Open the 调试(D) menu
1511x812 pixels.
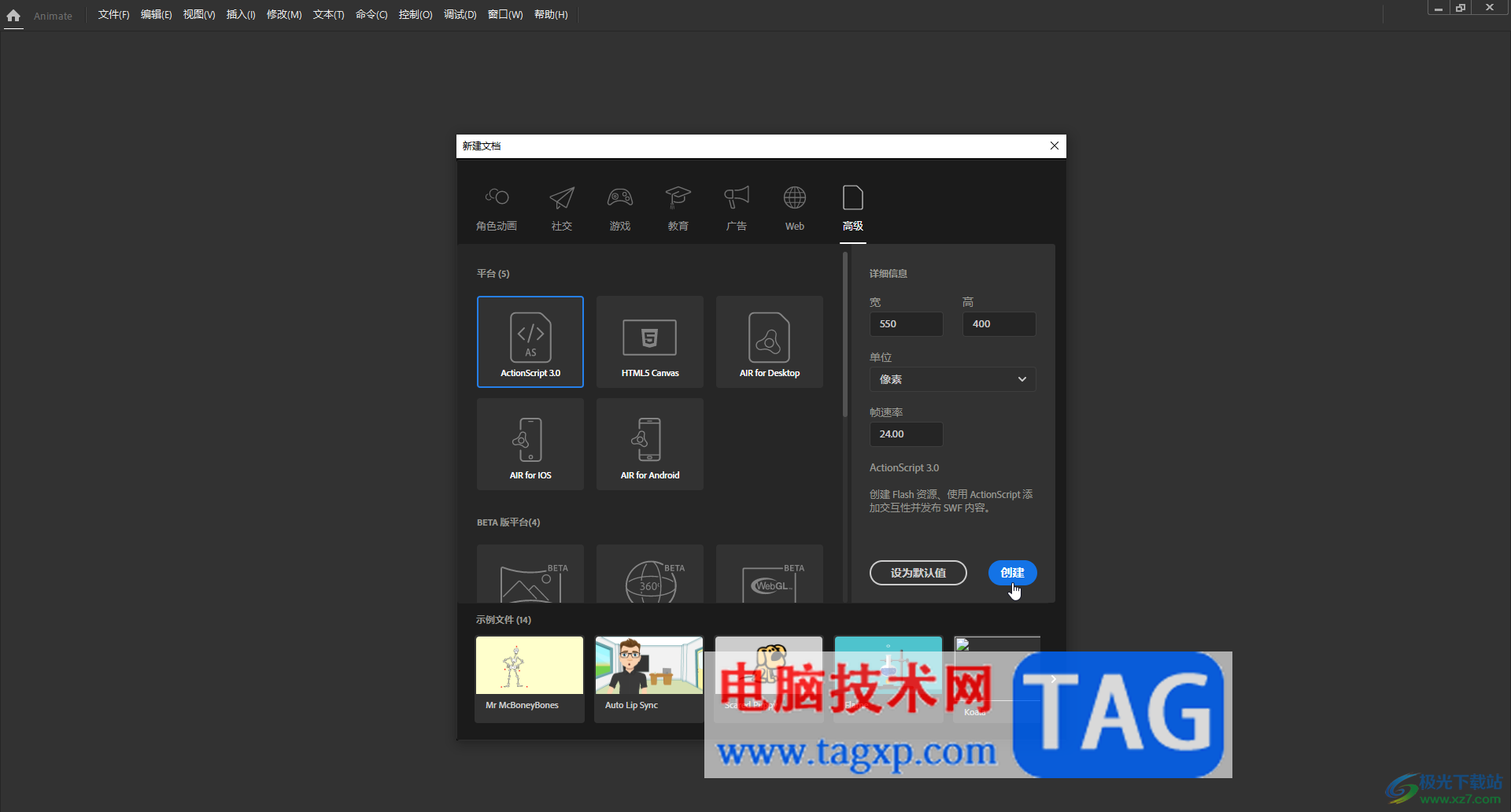460,15
